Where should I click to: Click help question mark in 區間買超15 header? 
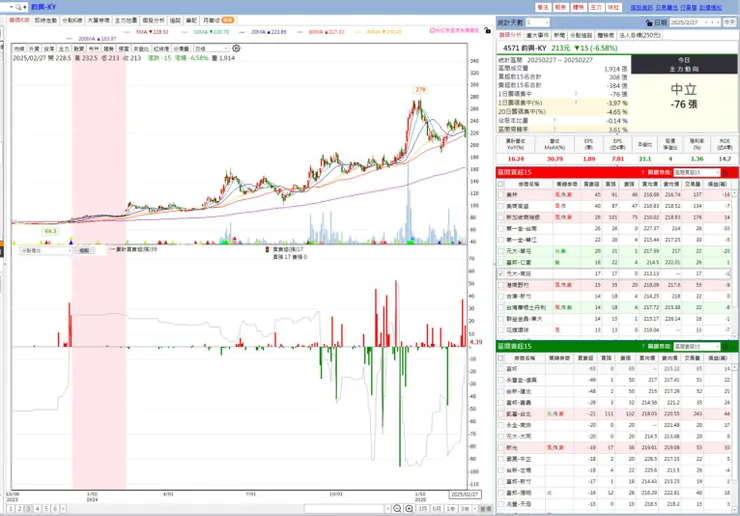click(643, 172)
